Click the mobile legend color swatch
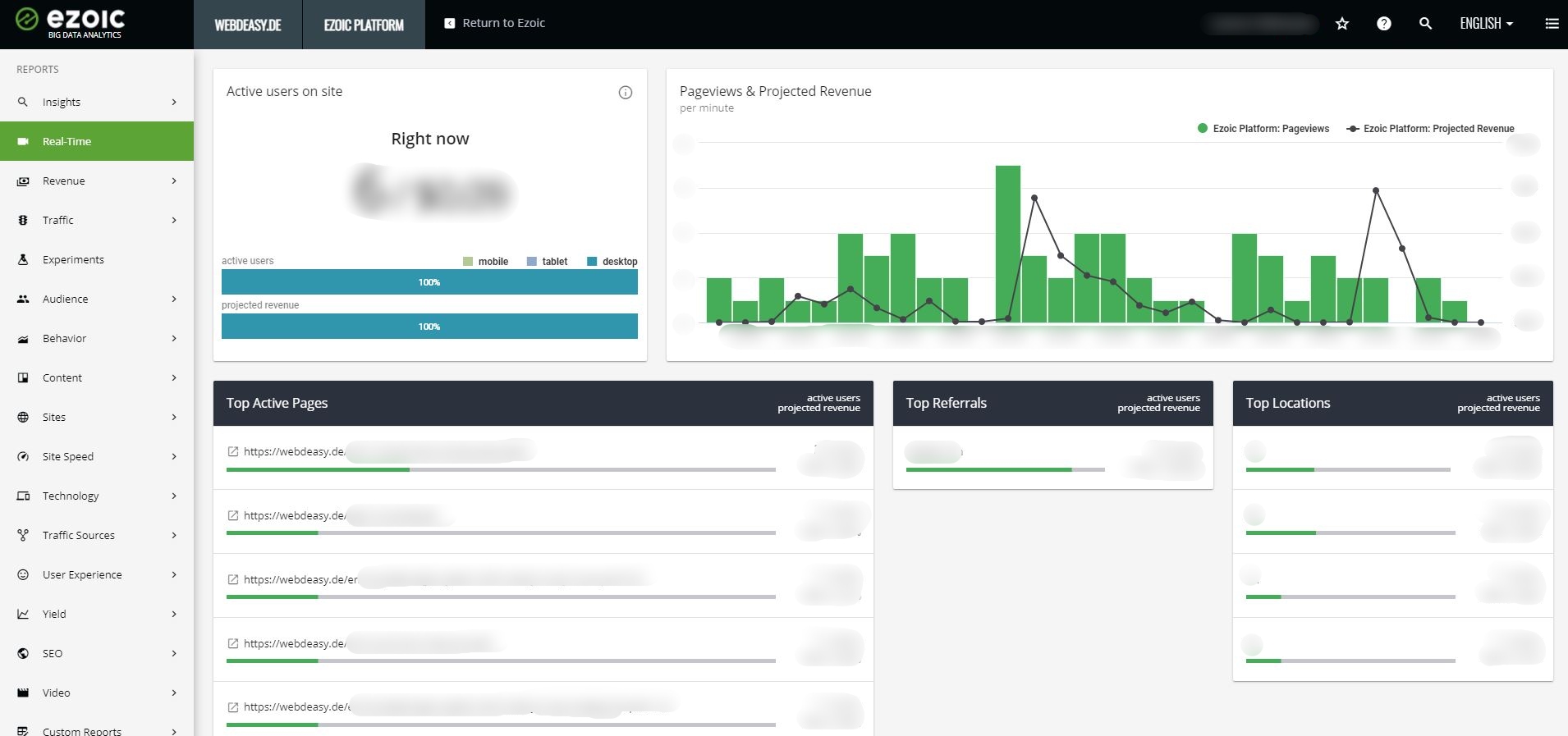This screenshot has height=736, width=1568. point(468,262)
